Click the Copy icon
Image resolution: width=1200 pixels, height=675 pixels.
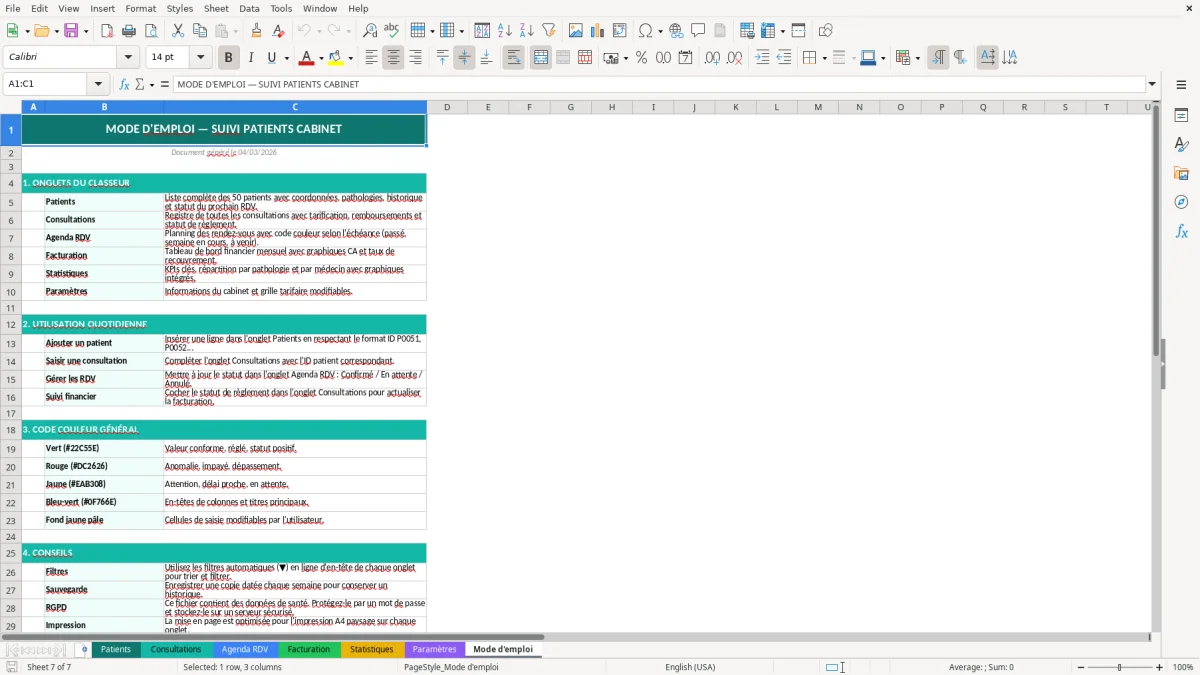pyautogui.click(x=199, y=31)
